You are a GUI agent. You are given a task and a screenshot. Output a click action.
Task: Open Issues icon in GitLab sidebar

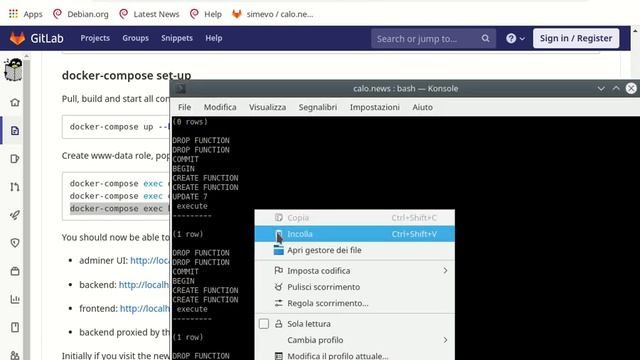15,159
